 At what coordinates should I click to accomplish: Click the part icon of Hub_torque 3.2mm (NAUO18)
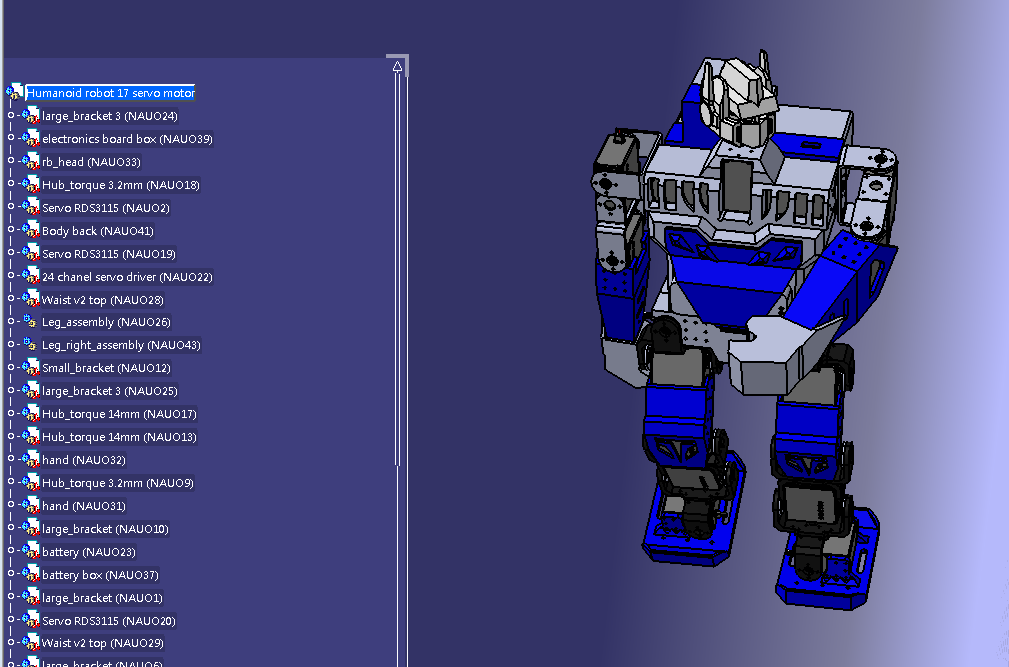pyautogui.click(x=30, y=185)
